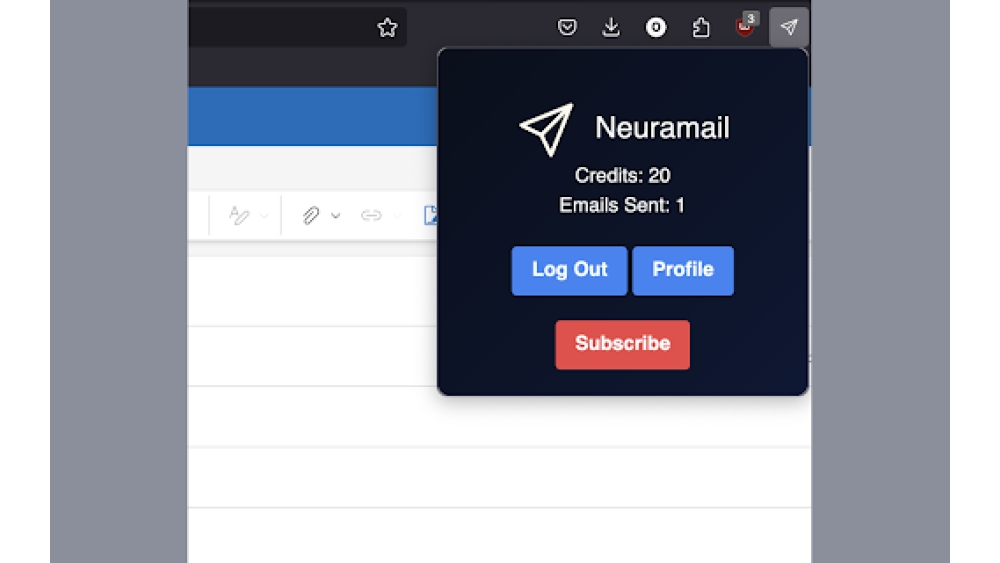1000x563 pixels.
Task: Click the circular zero badge extension icon
Action: (x=656, y=27)
